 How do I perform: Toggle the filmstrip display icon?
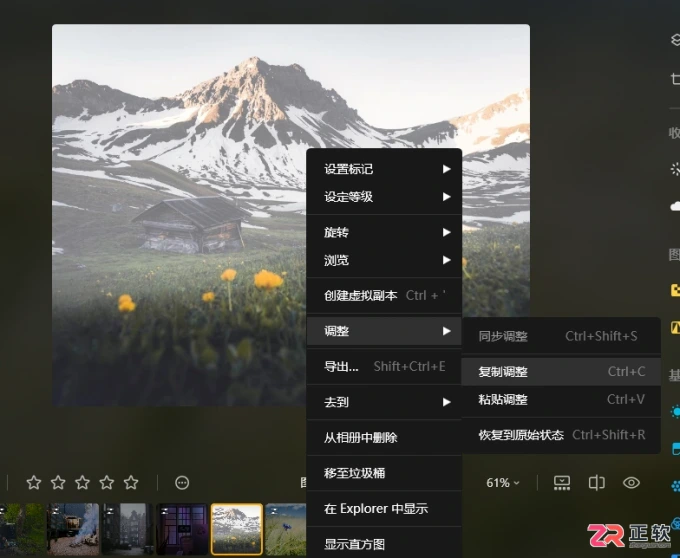click(x=562, y=483)
